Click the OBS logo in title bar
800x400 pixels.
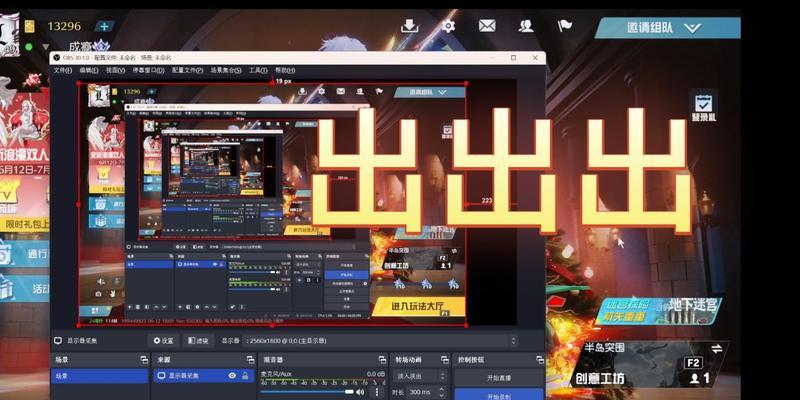pos(57,58)
